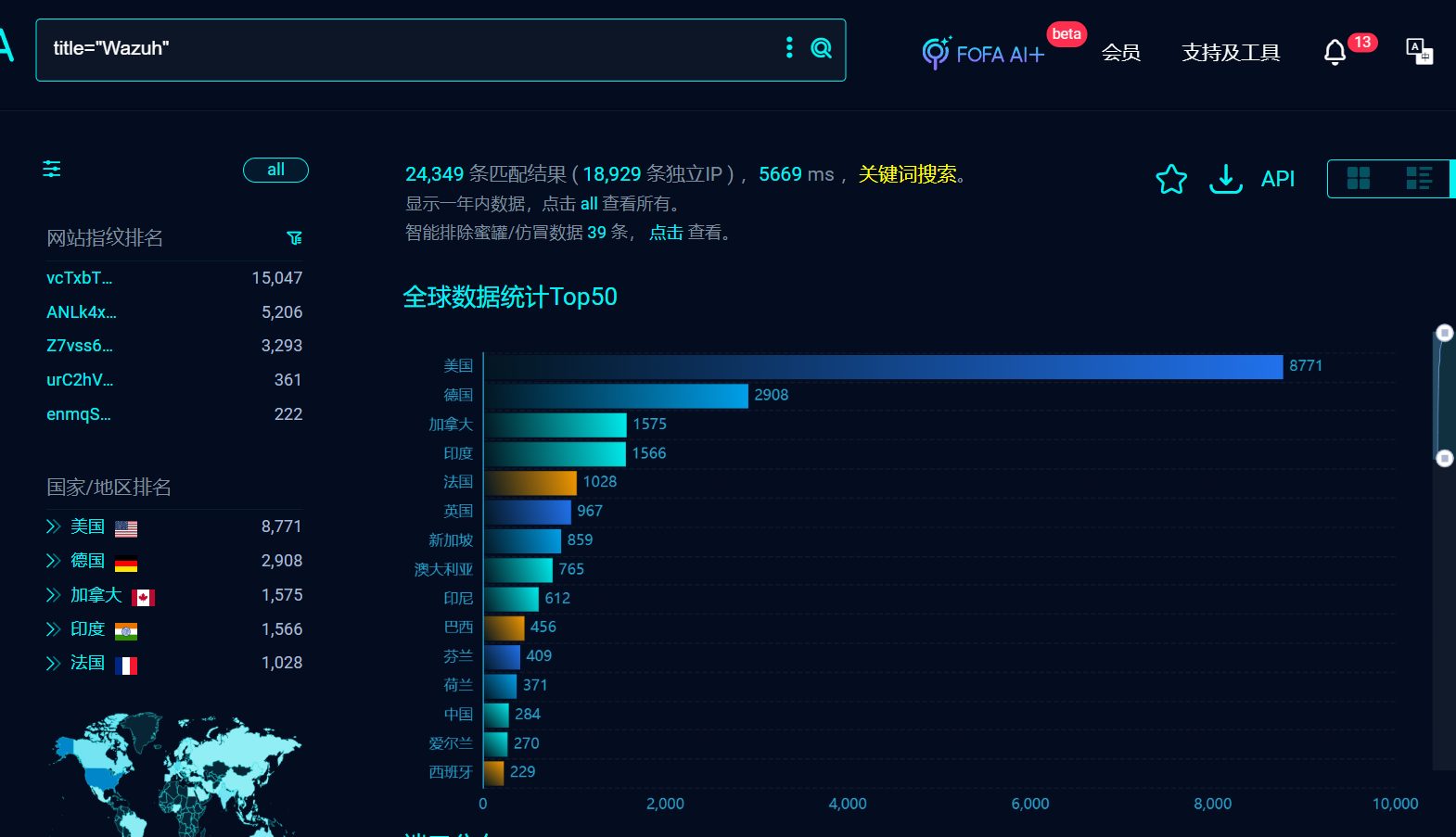1456x837 pixels.
Task: Click the 西班牙 chart label
Action: click(451, 772)
